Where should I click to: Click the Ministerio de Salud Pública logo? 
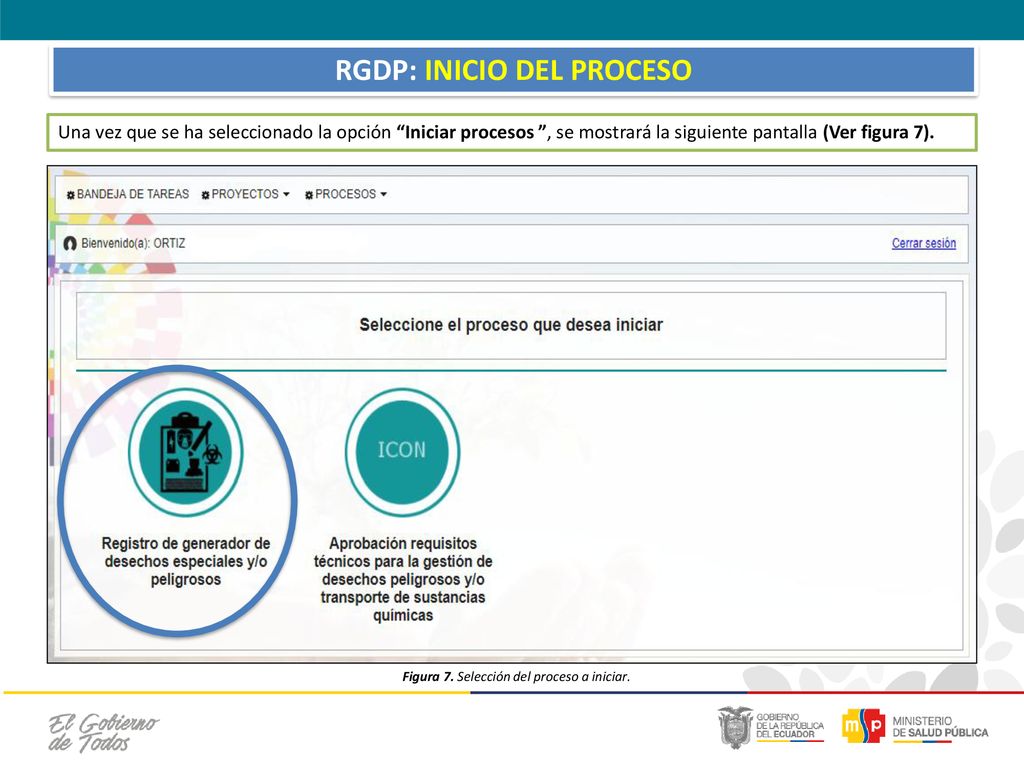pyautogui.click(x=915, y=726)
